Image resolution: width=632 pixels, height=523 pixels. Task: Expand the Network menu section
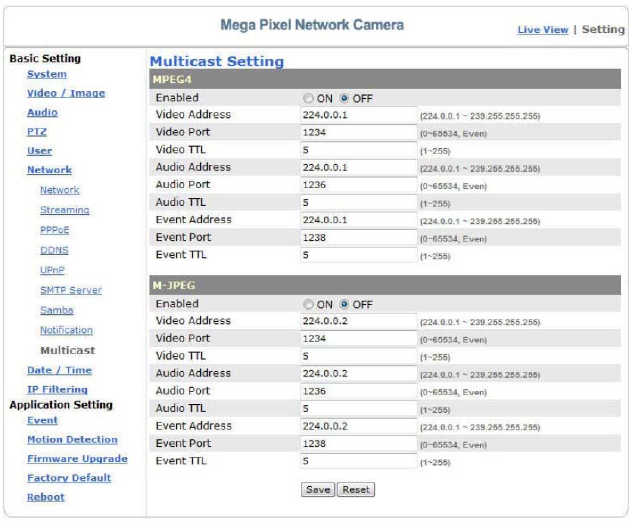[x=49, y=170]
